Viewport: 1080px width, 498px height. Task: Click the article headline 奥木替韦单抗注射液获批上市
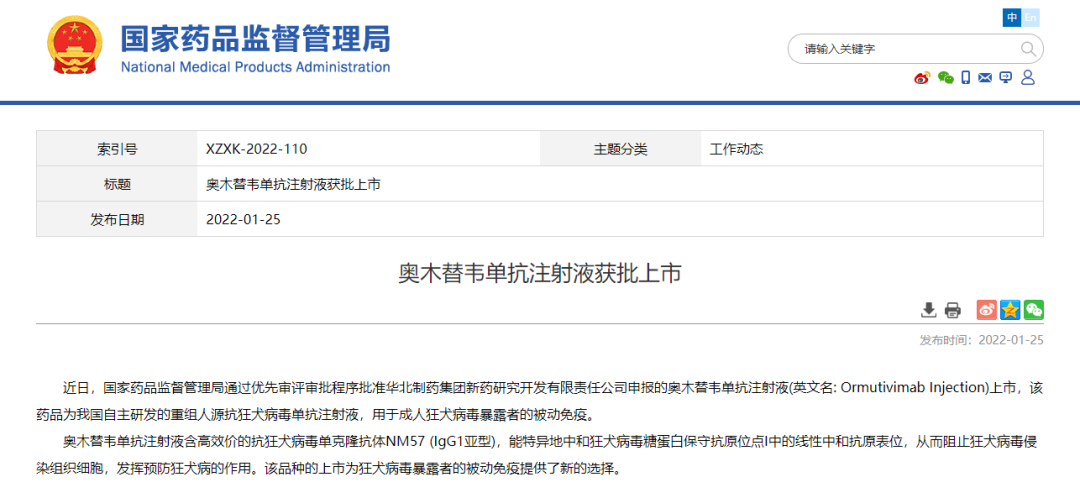pyautogui.click(x=540, y=273)
